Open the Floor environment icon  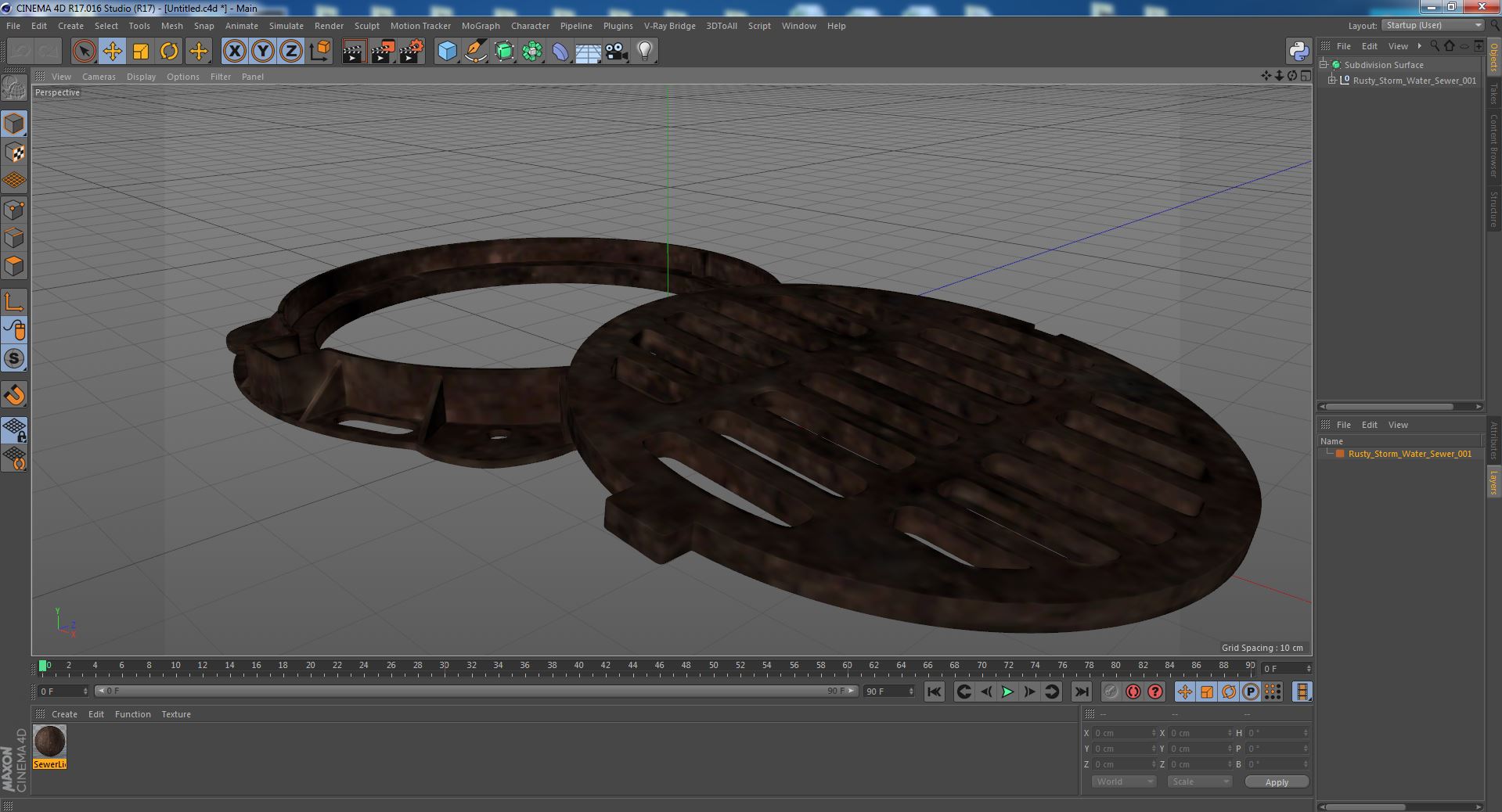point(588,52)
